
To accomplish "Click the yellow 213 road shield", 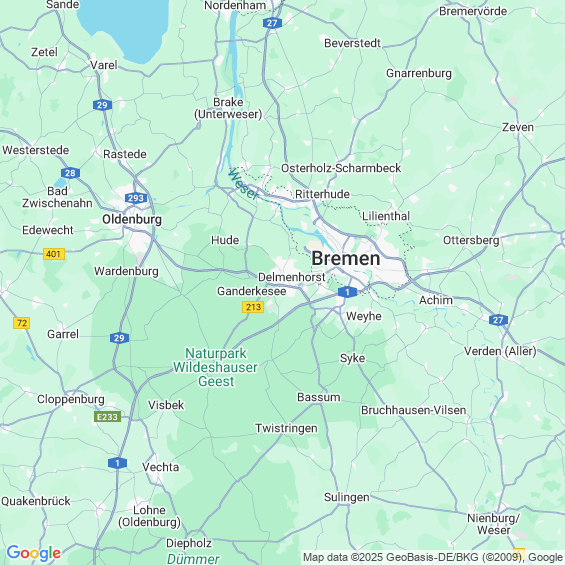I will (x=253, y=307).
